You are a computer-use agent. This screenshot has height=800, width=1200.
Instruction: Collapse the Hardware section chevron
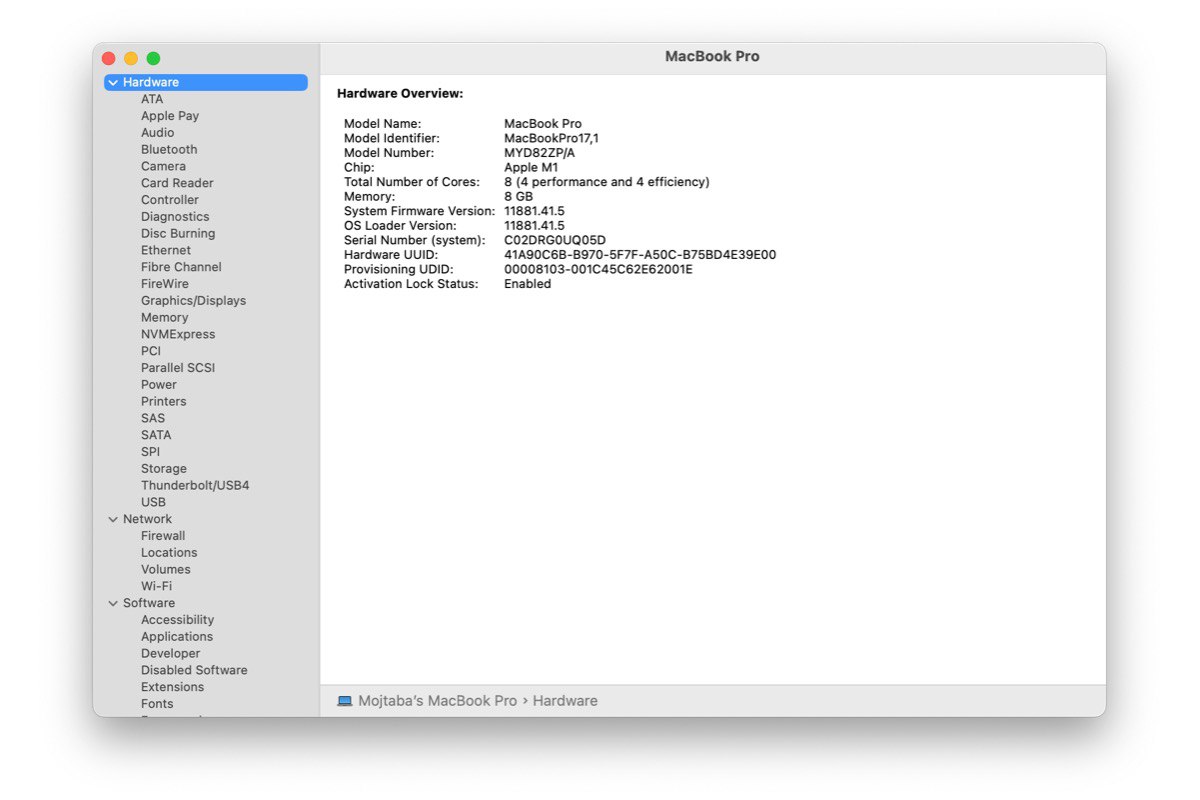tap(113, 83)
